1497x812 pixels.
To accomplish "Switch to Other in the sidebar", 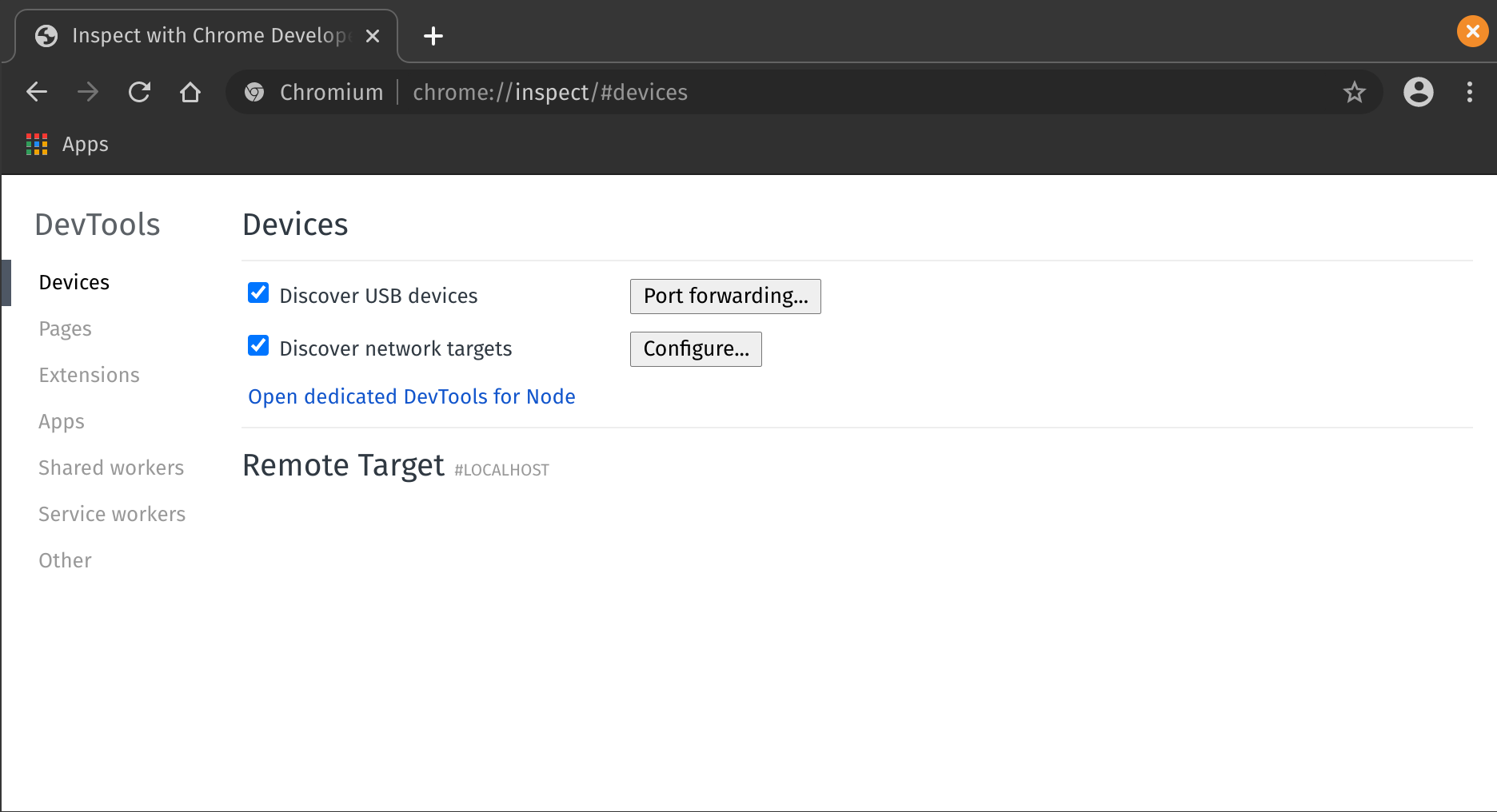I will click(x=66, y=560).
